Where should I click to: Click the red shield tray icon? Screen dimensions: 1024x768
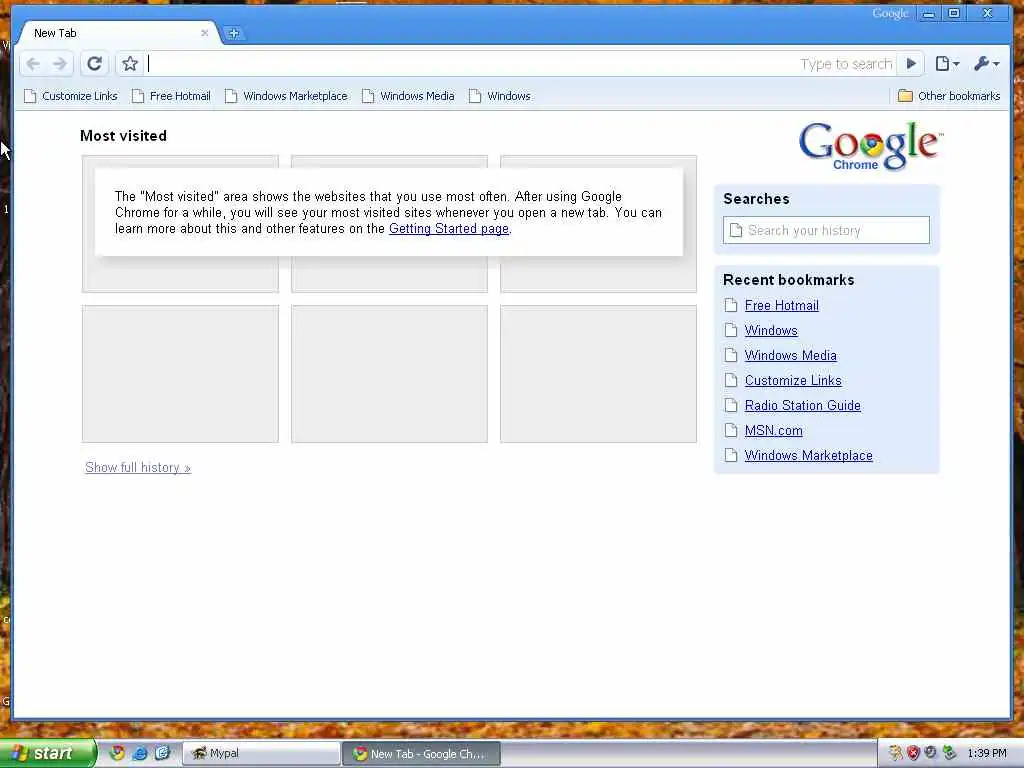point(913,753)
